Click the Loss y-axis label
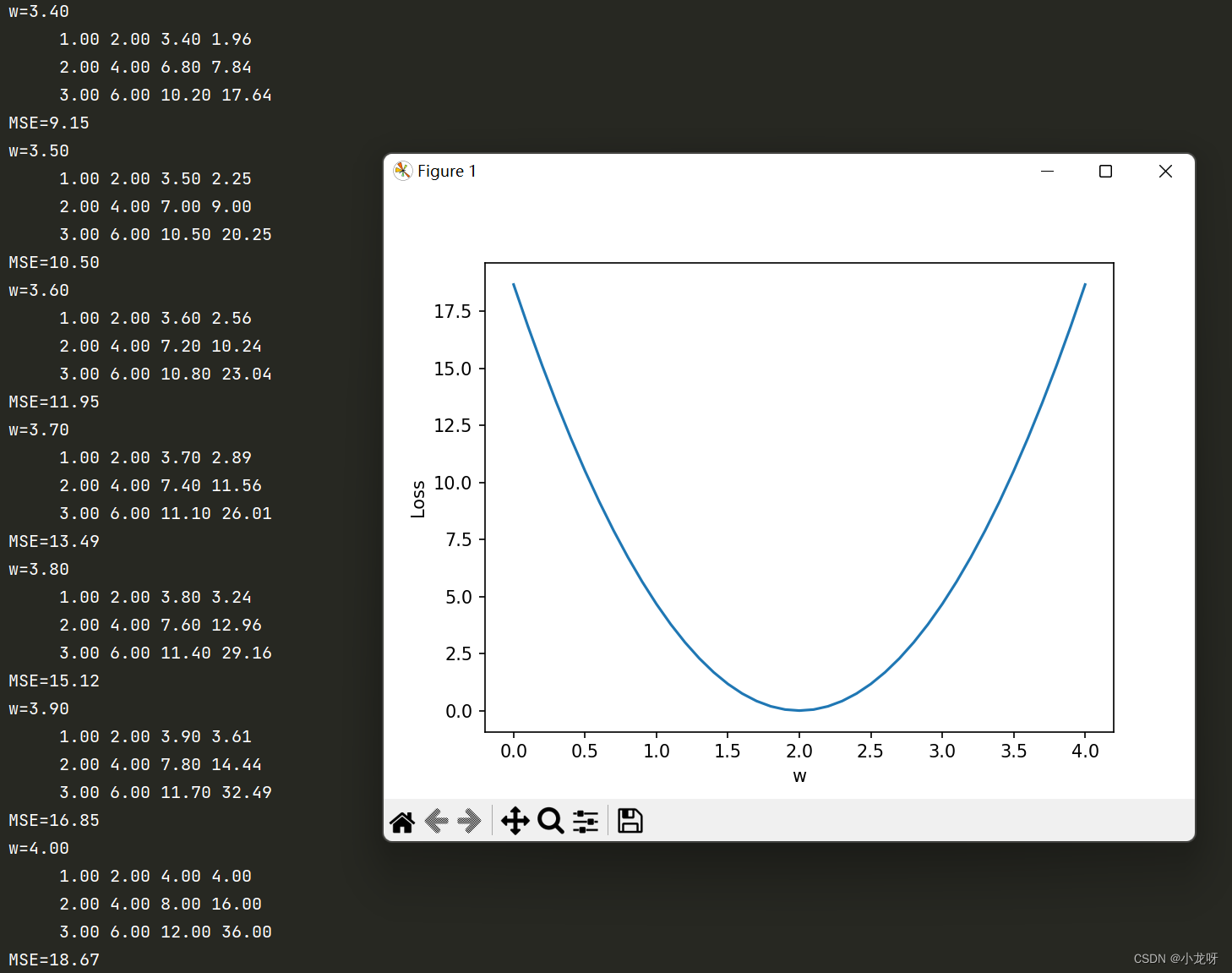Viewport: 1232px width, 973px height. (x=418, y=499)
